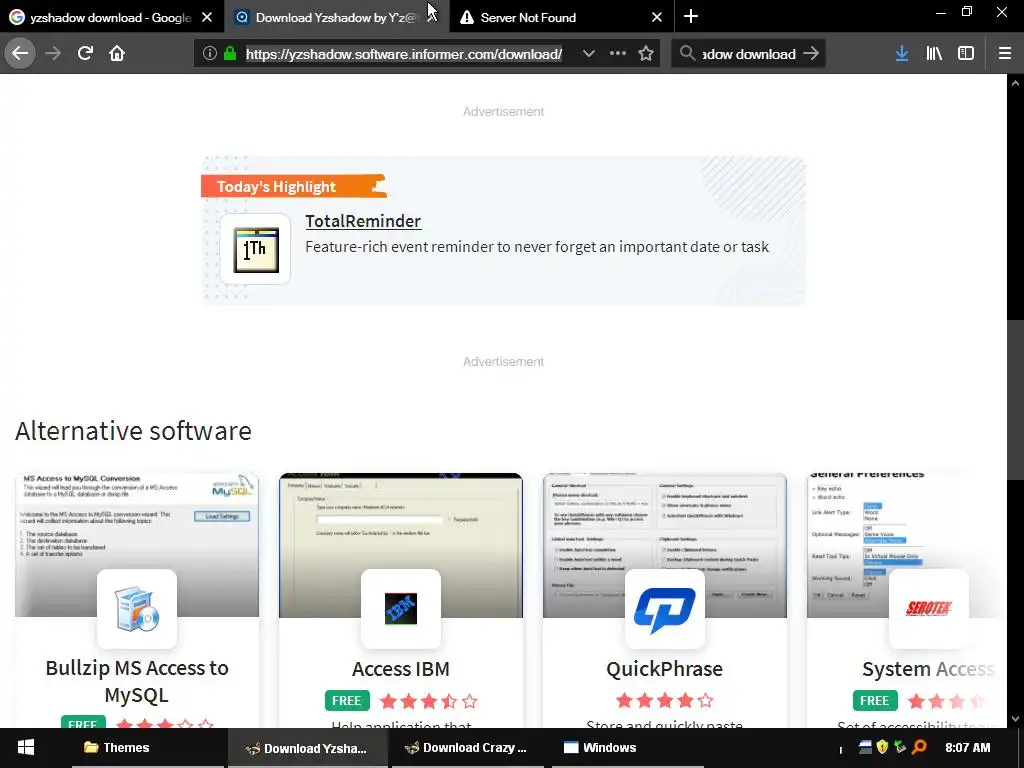Open the QuickPhrase title link

(665, 669)
